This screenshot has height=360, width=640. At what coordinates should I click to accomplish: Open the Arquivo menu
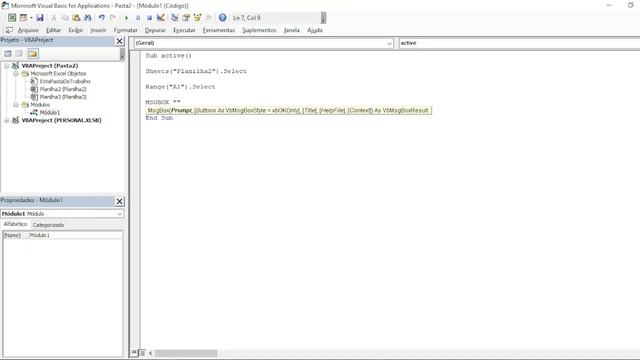(x=28, y=30)
